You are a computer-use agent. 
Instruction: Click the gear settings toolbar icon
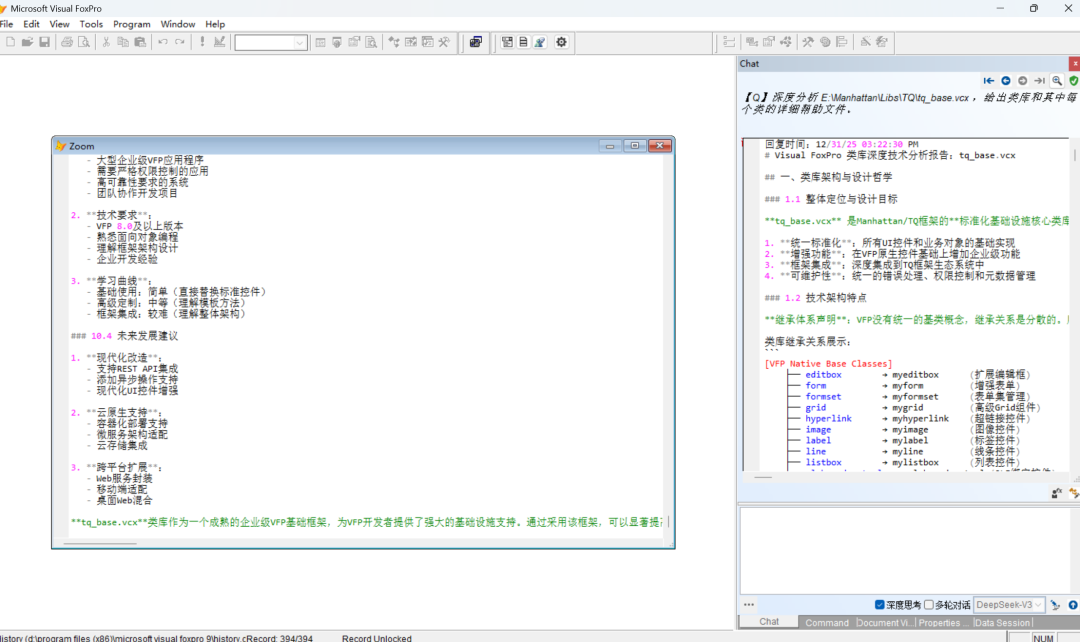tap(561, 42)
